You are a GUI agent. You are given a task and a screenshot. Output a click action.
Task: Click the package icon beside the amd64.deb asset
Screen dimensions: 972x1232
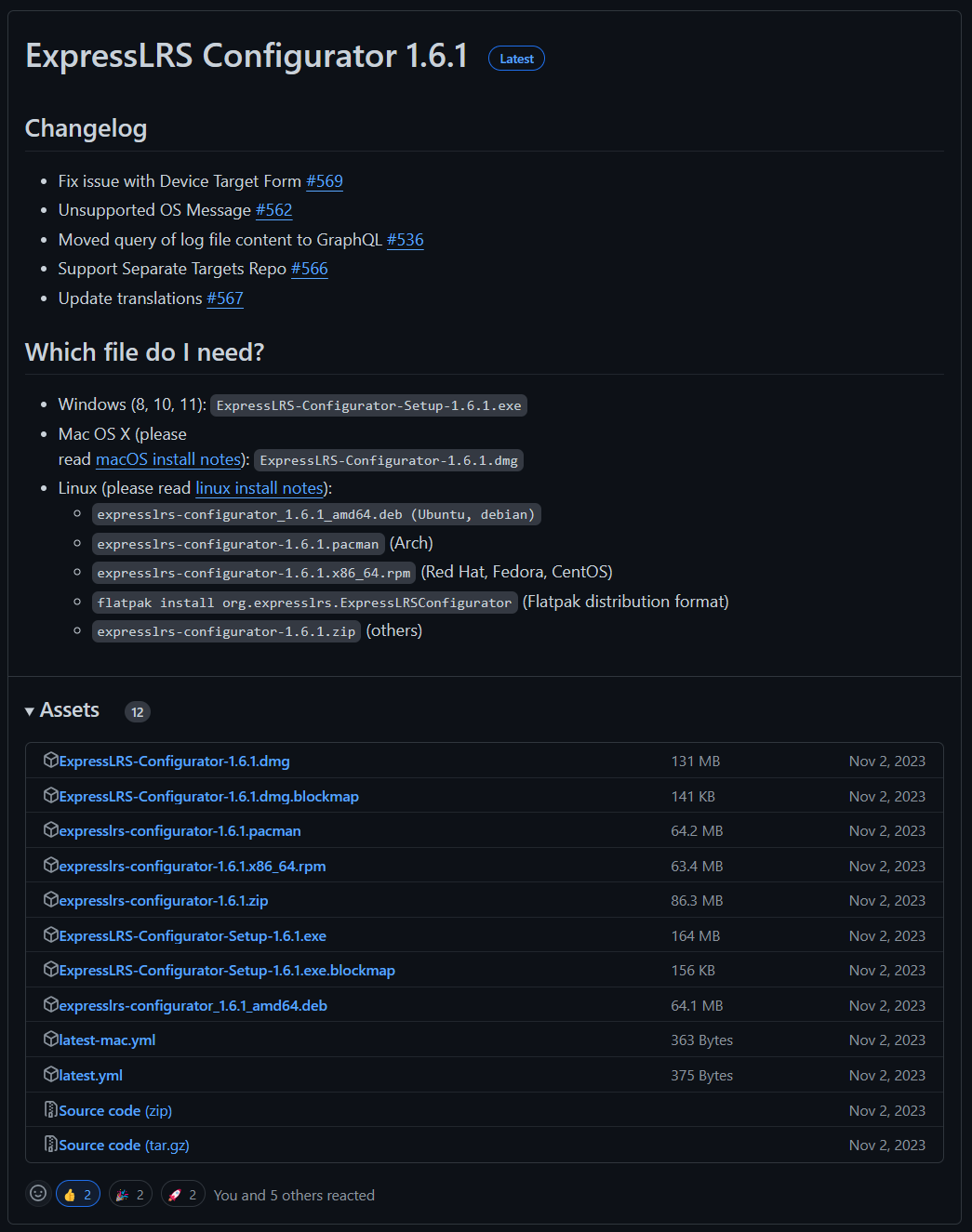pyautogui.click(x=51, y=1004)
